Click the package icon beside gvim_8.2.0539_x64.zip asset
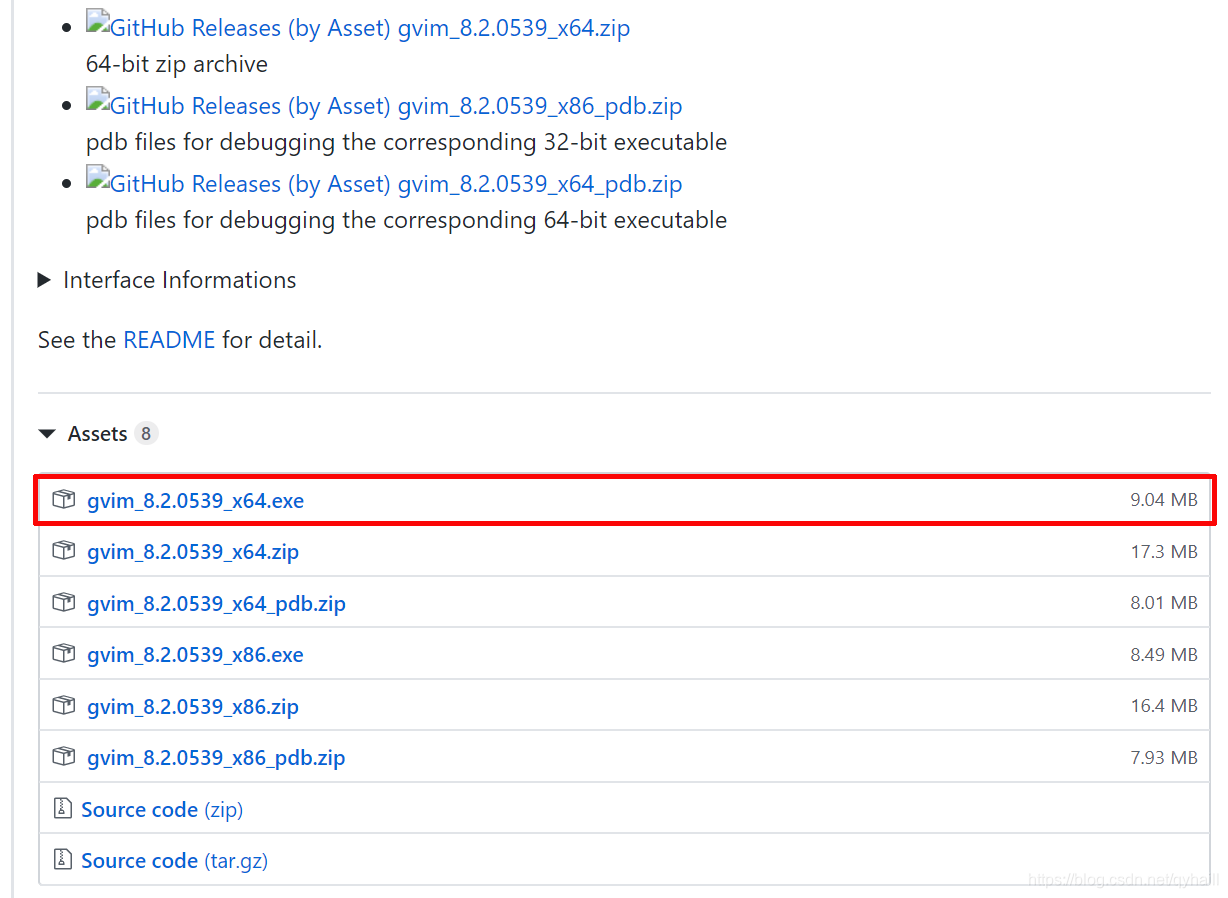 coord(64,551)
